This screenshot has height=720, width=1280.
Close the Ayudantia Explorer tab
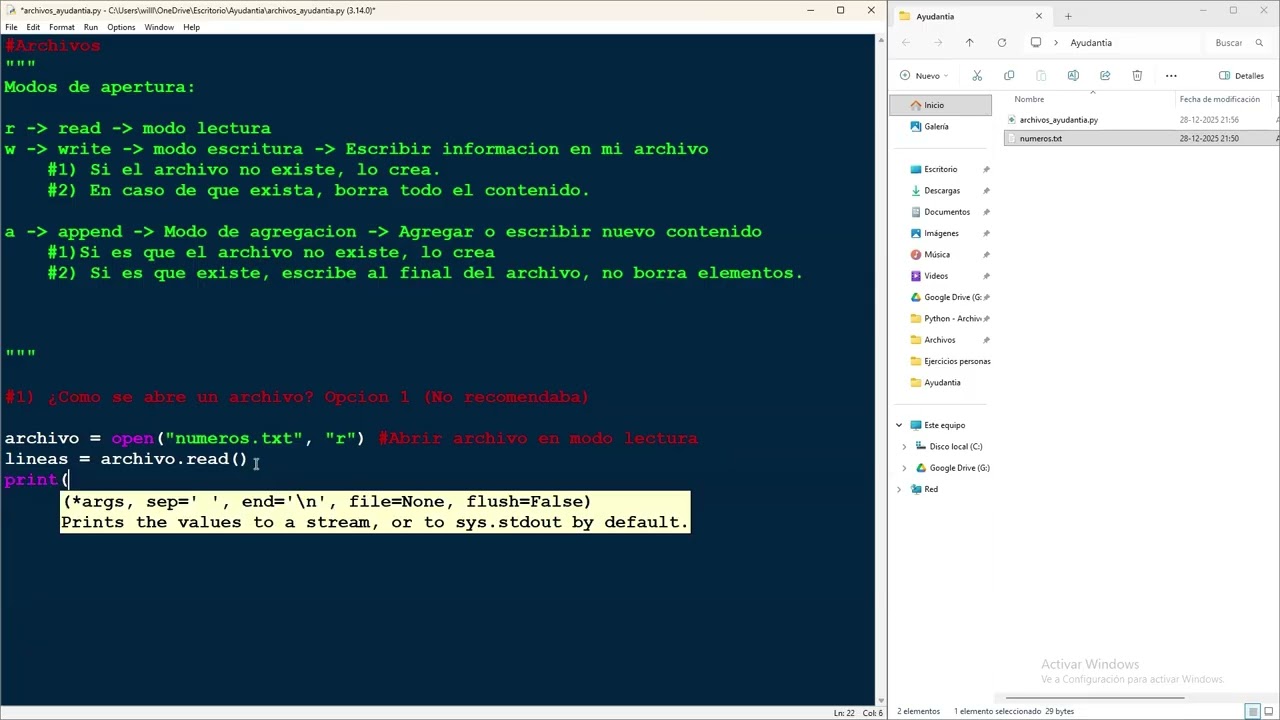(1038, 16)
